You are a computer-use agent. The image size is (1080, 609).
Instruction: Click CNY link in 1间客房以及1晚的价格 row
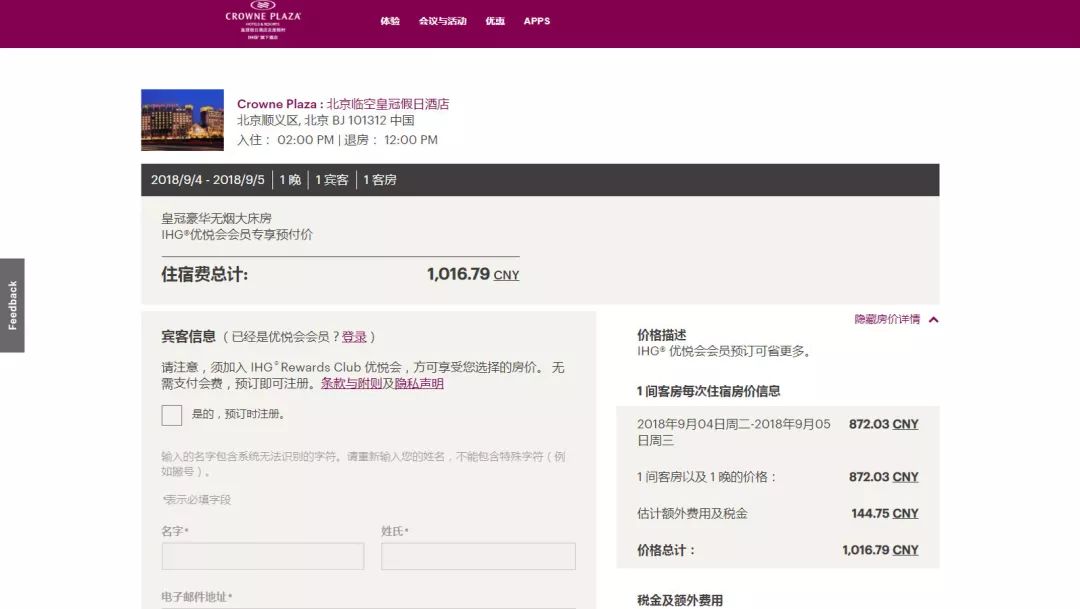pyautogui.click(x=905, y=477)
